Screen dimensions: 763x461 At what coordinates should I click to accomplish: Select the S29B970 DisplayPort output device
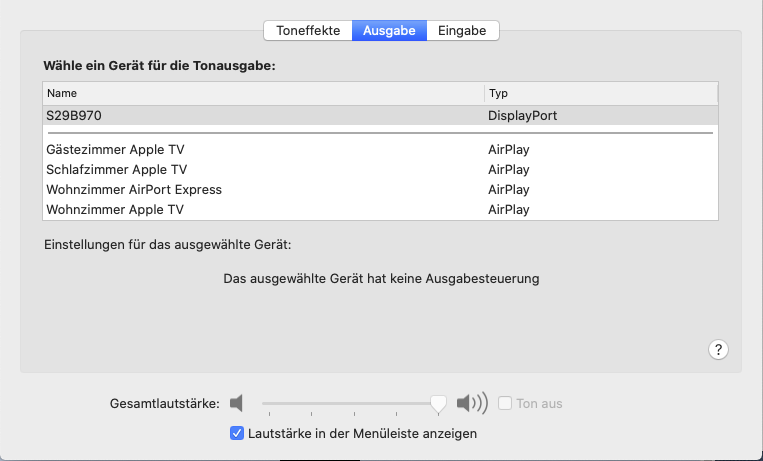[74, 116]
